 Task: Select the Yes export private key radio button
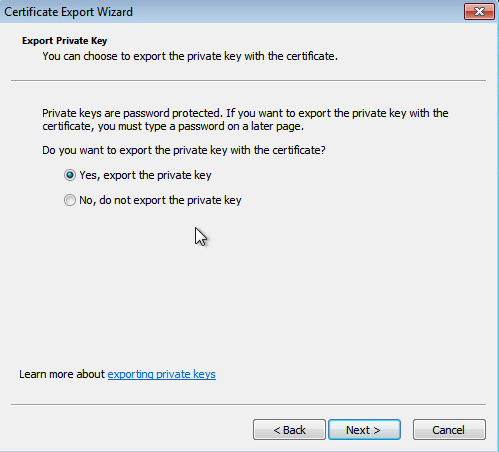point(70,175)
